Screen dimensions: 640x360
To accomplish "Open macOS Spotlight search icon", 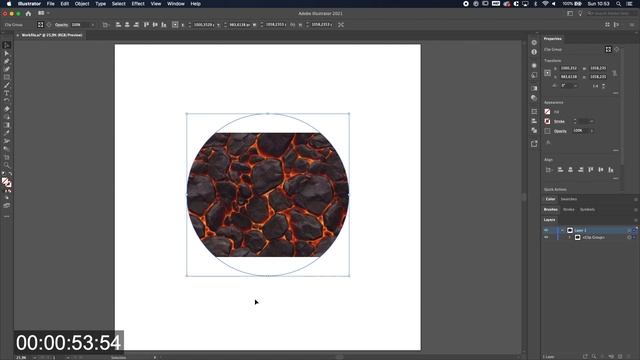I will tap(618, 4).
